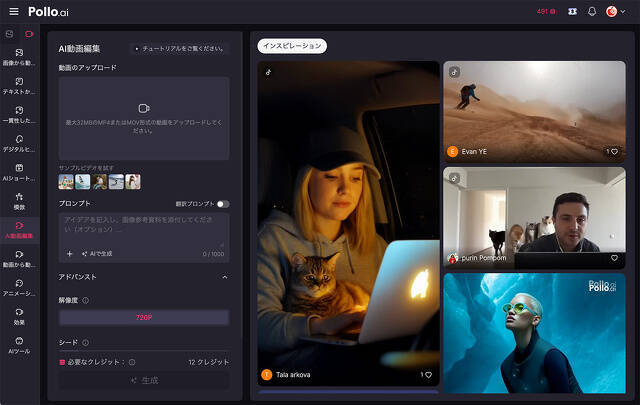Select the 720P resolution option
This screenshot has height=405, width=640.
(144, 317)
